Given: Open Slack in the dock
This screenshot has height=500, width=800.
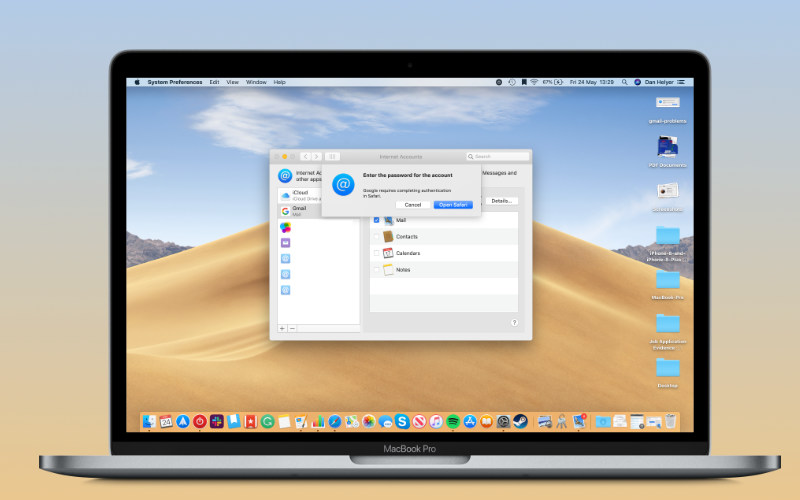Looking at the screenshot, I should [216, 421].
